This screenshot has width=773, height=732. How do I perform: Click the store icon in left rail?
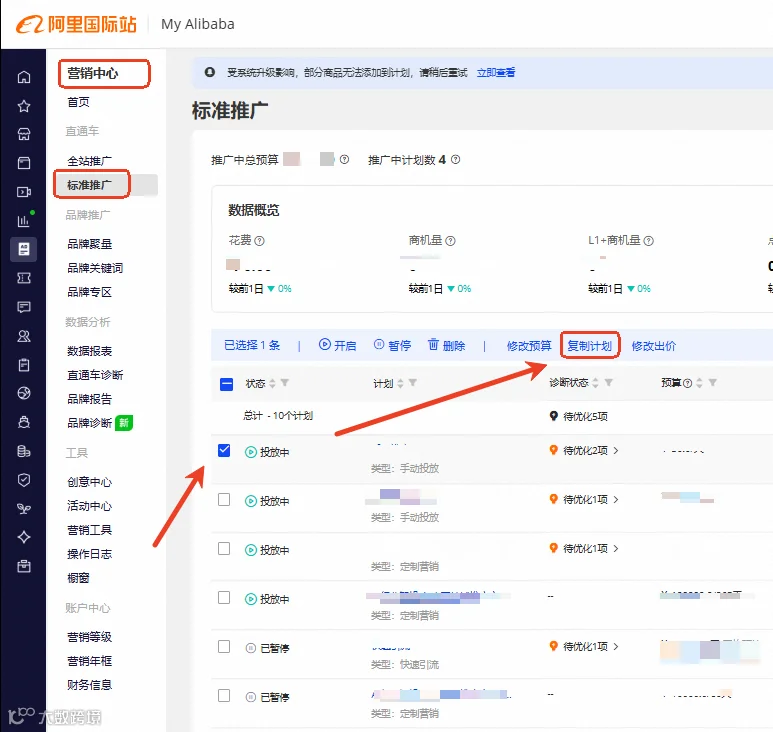click(x=24, y=134)
